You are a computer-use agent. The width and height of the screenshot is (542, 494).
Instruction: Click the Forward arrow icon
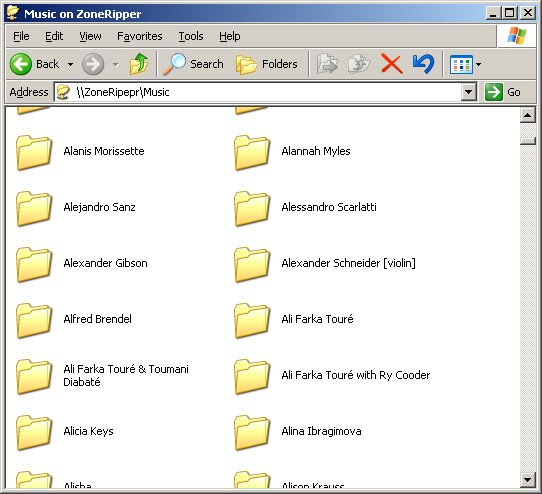(x=93, y=64)
